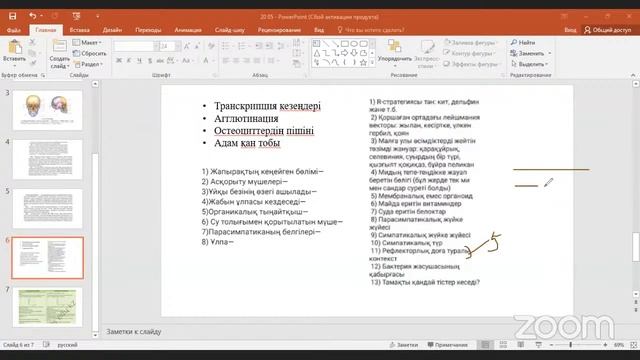Click the Общий доступ share button
This screenshot has height=360, width=640.
coord(608,30)
